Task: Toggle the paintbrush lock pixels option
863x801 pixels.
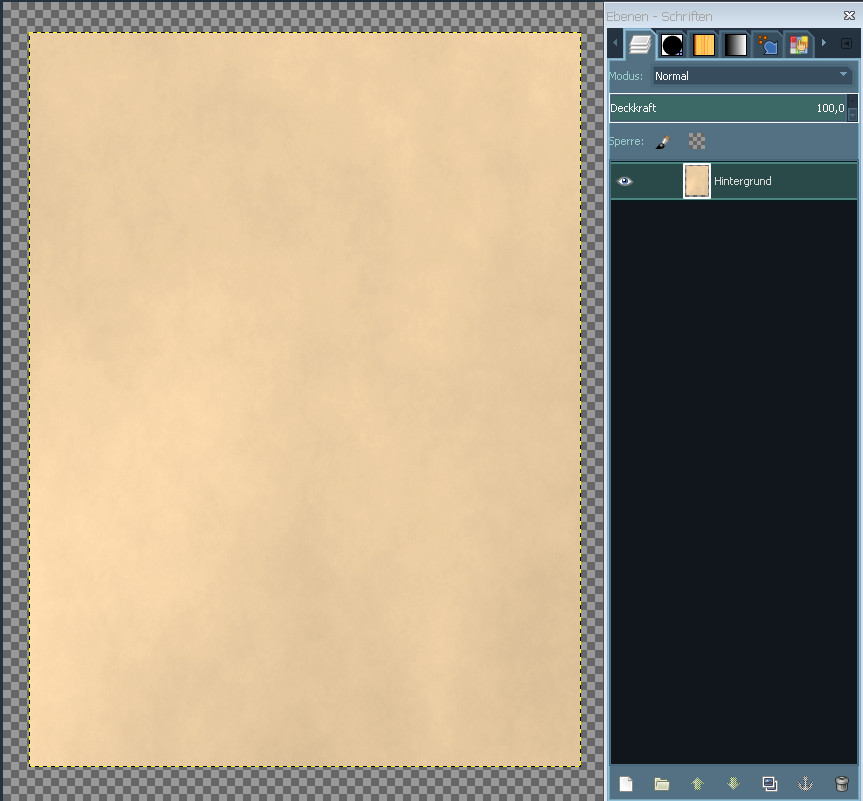Action: (x=662, y=142)
